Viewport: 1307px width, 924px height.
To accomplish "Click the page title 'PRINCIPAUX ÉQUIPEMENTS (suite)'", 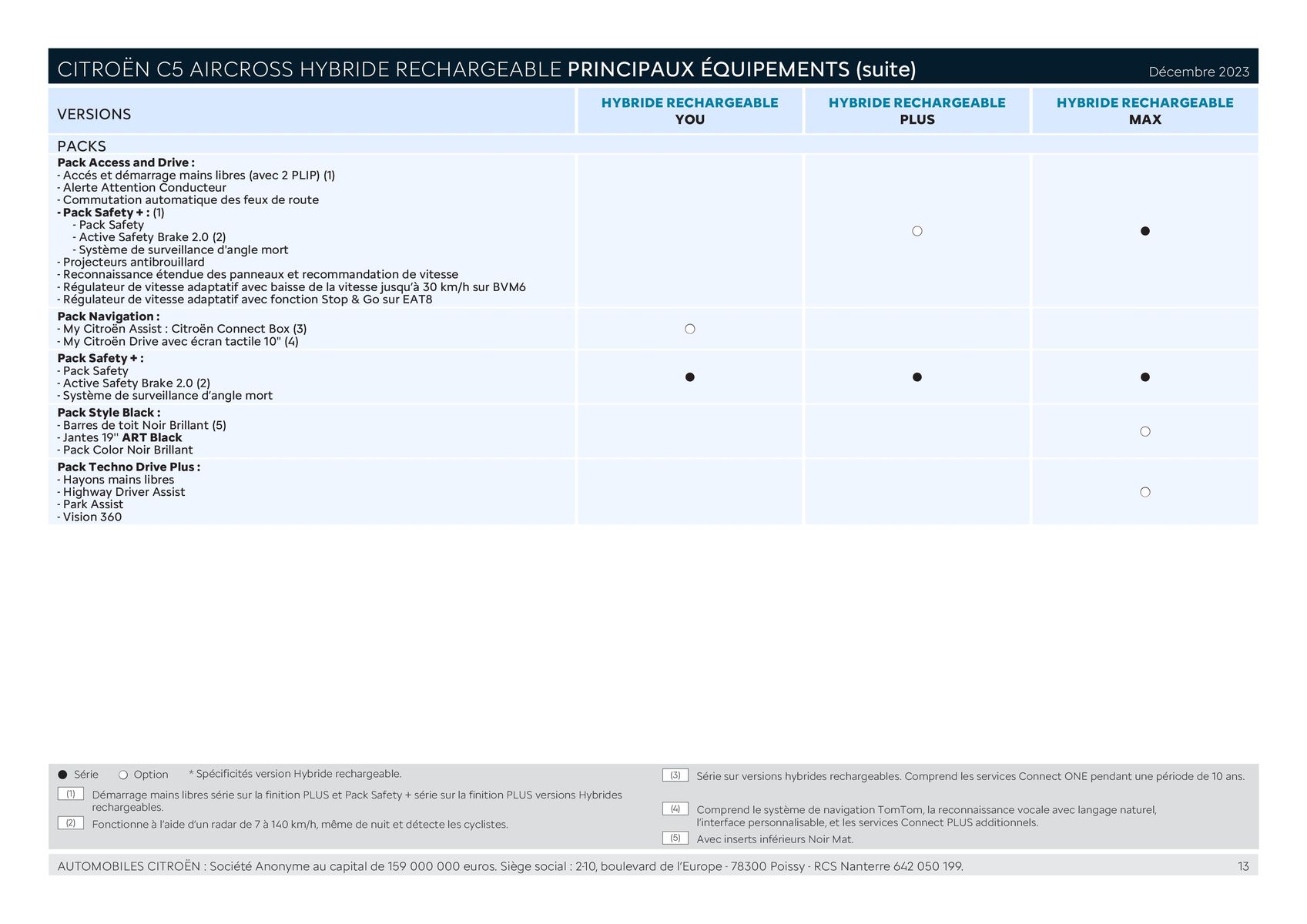I will pos(742,69).
